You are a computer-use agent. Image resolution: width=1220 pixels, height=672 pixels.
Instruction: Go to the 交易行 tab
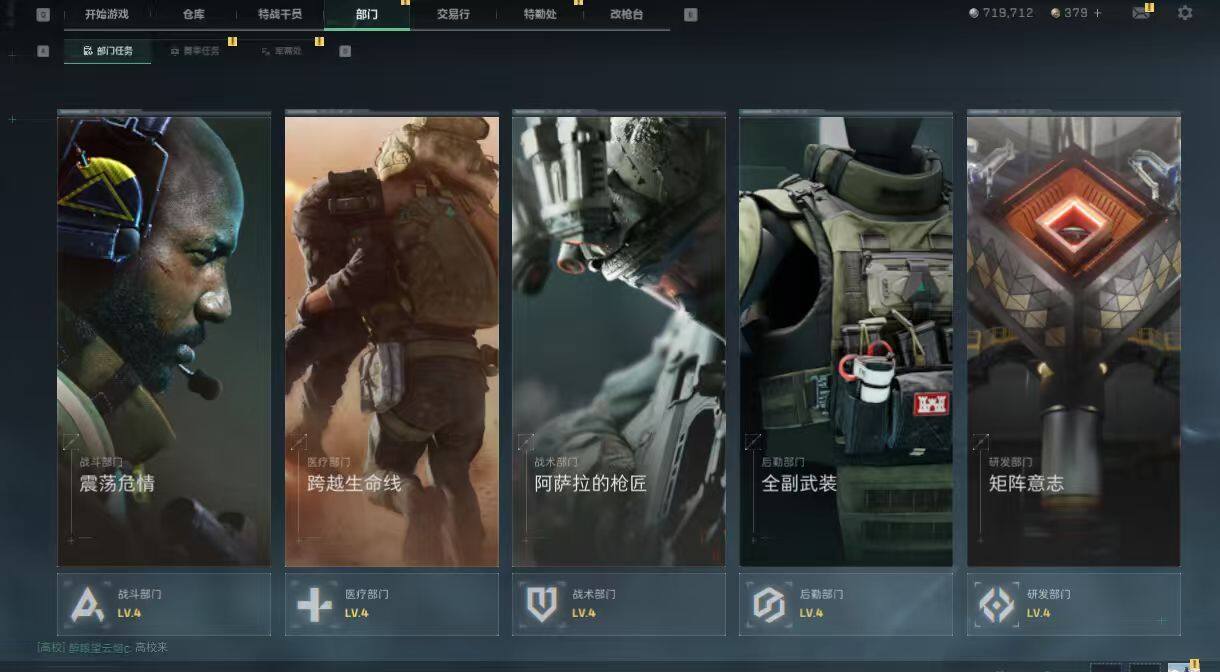pos(453,14)
